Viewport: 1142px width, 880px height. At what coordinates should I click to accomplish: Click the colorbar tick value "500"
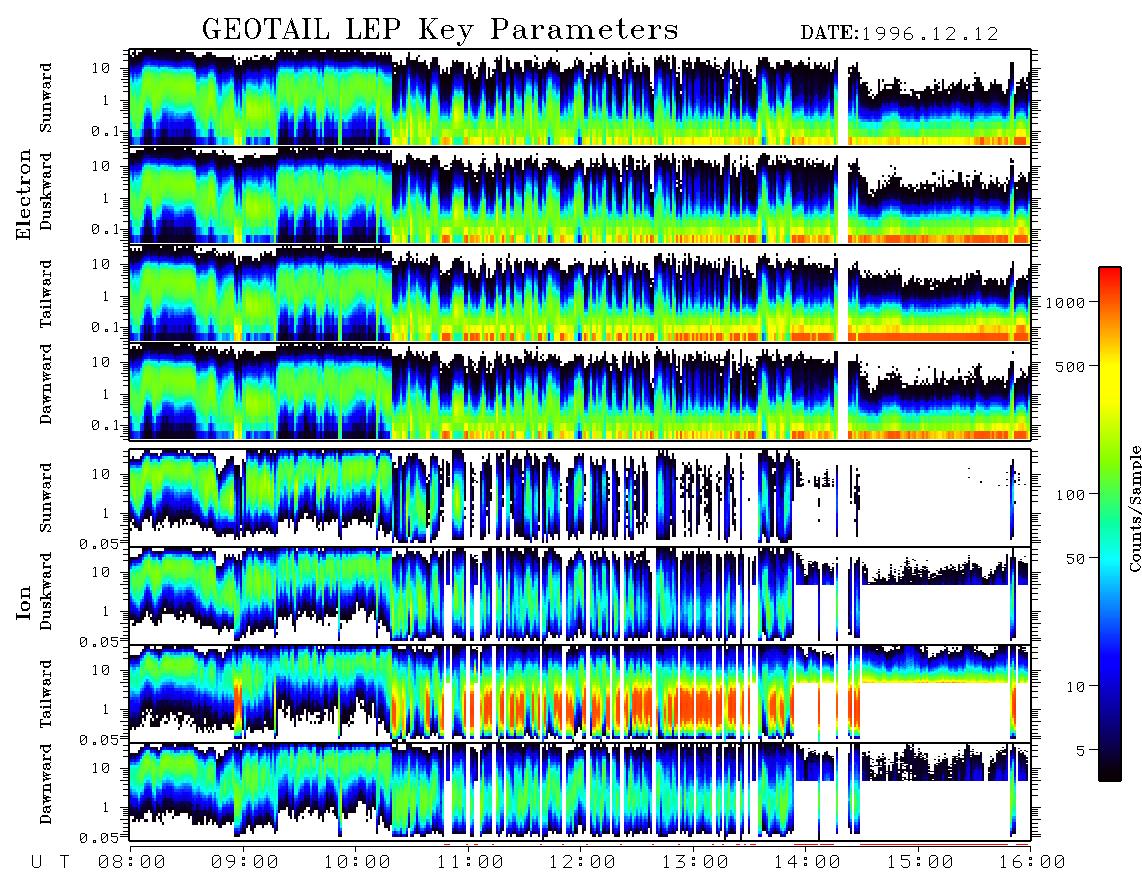[x=1071, y=366]
